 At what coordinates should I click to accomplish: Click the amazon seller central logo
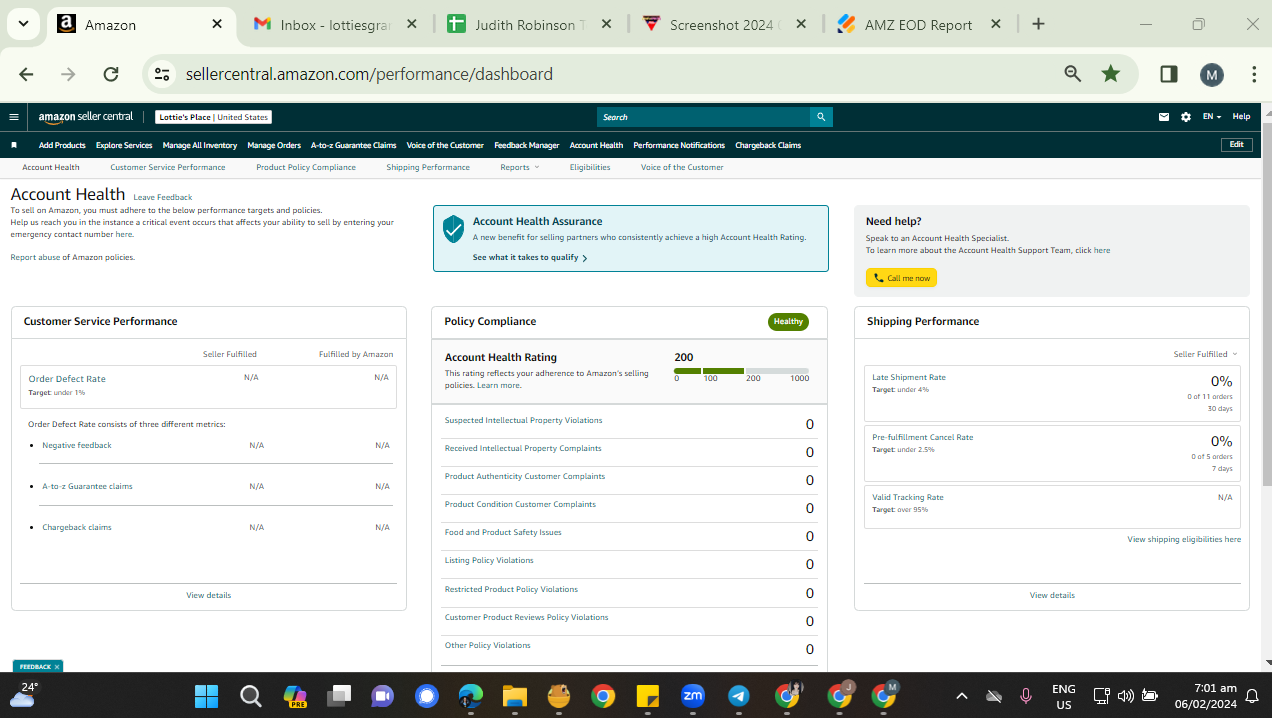[x=86, y=117]
